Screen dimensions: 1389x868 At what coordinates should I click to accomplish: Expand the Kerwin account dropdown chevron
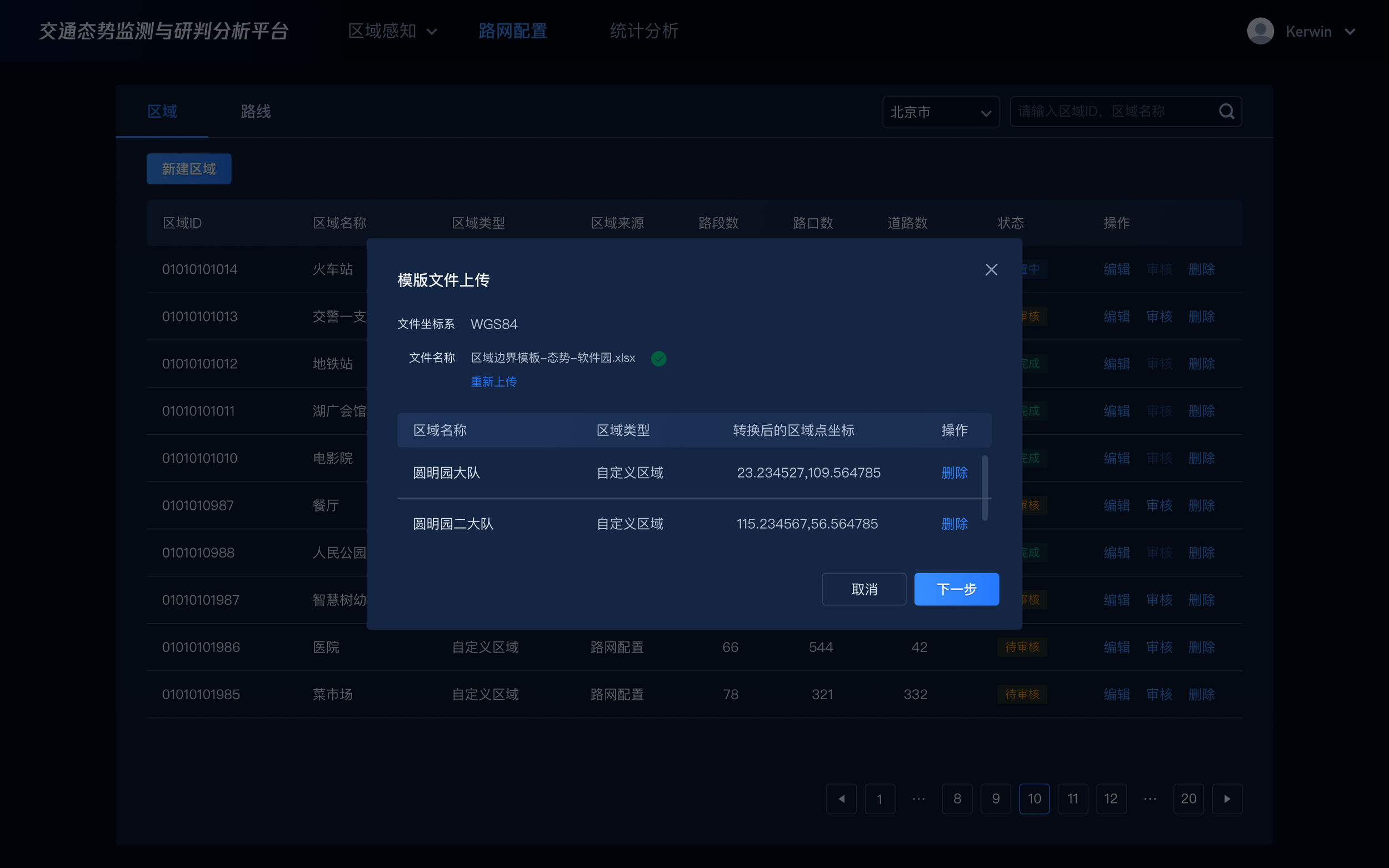coord(1350,32)
